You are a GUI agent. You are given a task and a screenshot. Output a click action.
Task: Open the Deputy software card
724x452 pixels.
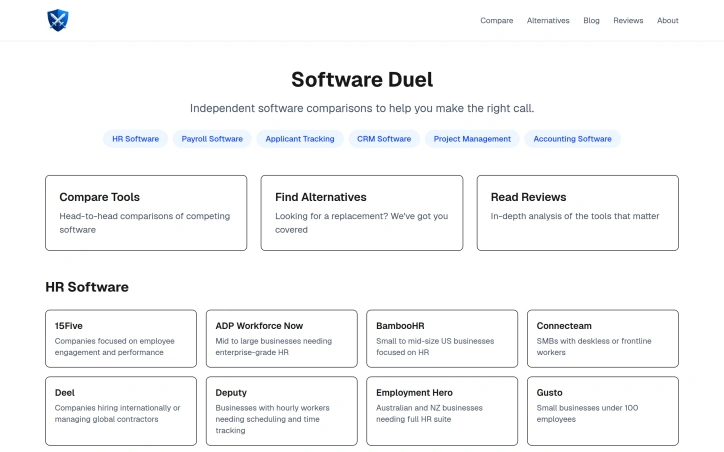[282, 411]
